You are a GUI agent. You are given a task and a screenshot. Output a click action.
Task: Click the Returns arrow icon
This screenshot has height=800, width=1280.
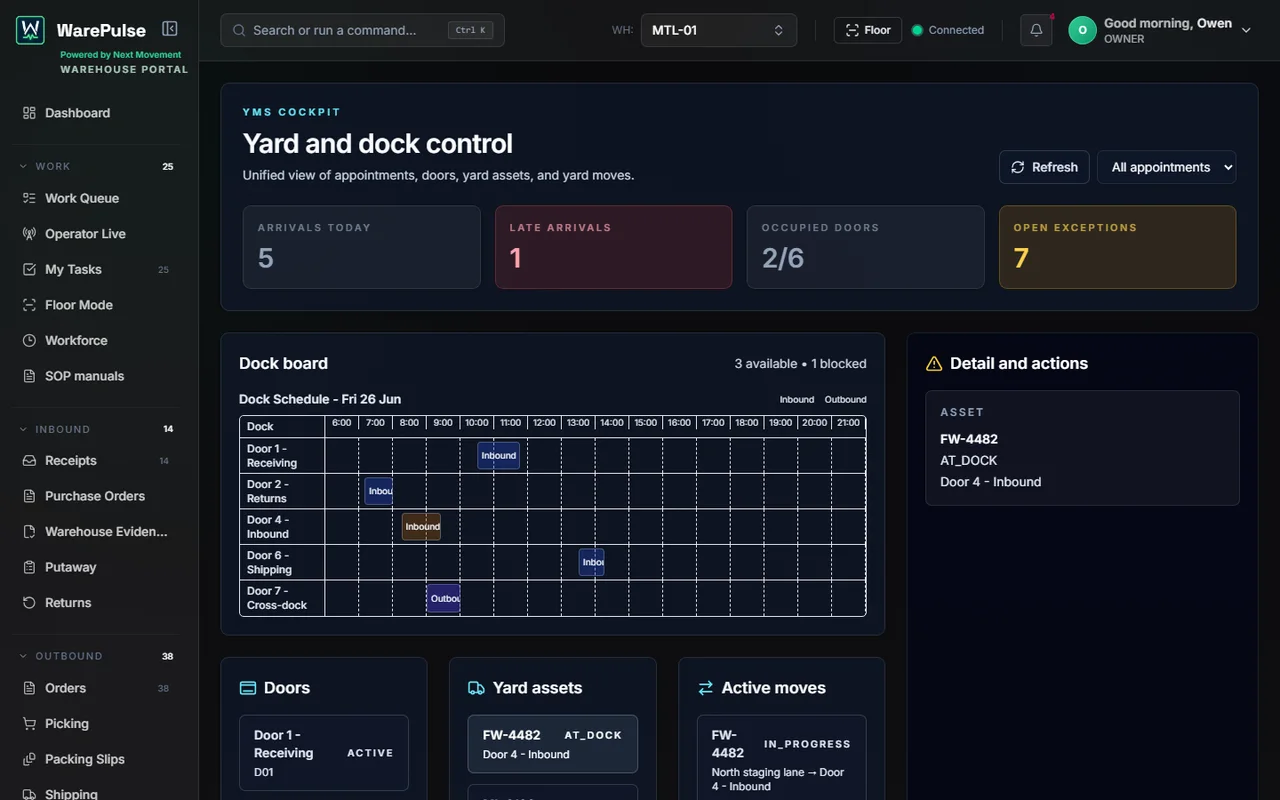coord(29,603)
